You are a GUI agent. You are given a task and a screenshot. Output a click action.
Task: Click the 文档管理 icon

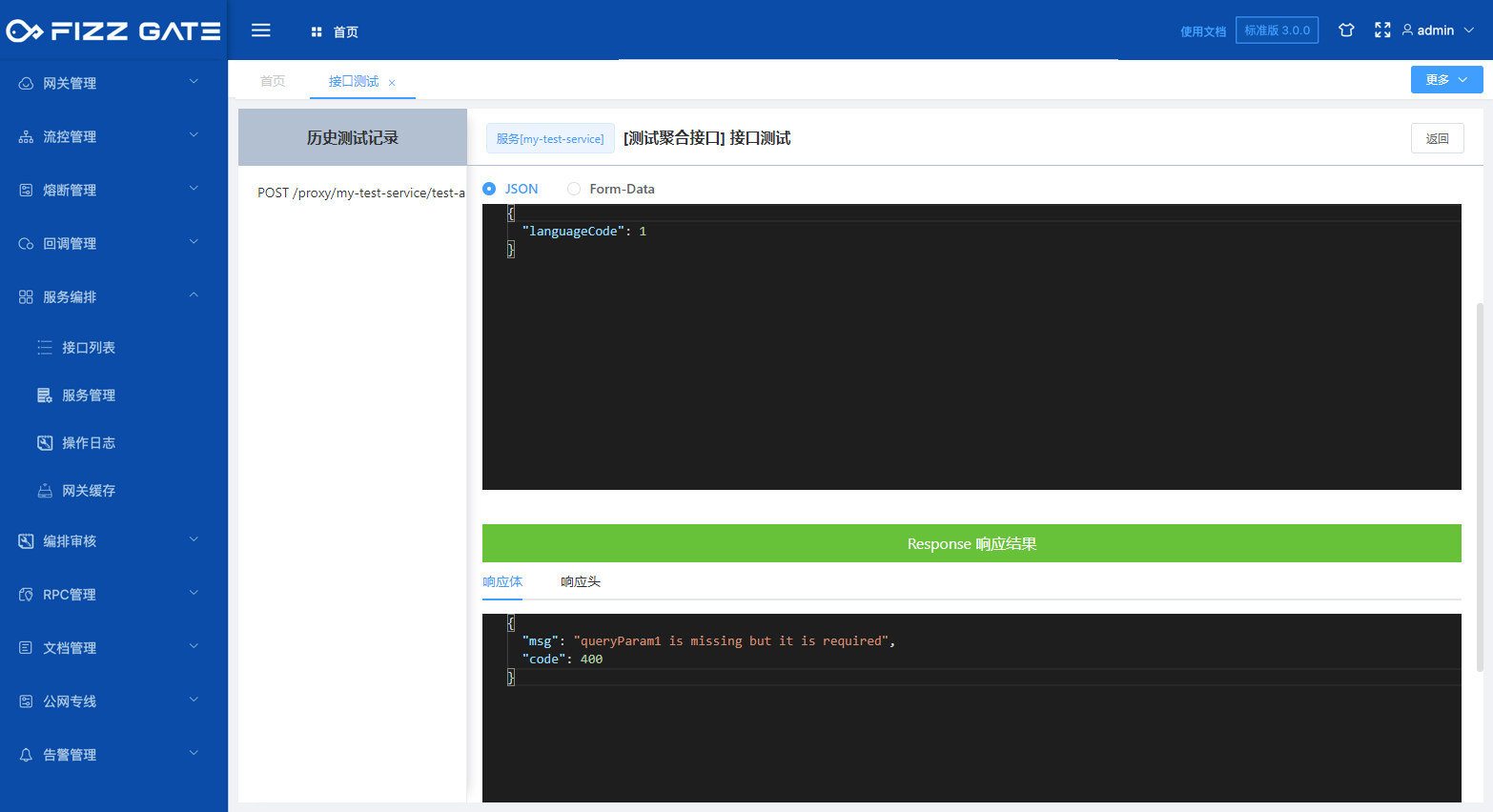pos(26,648)
